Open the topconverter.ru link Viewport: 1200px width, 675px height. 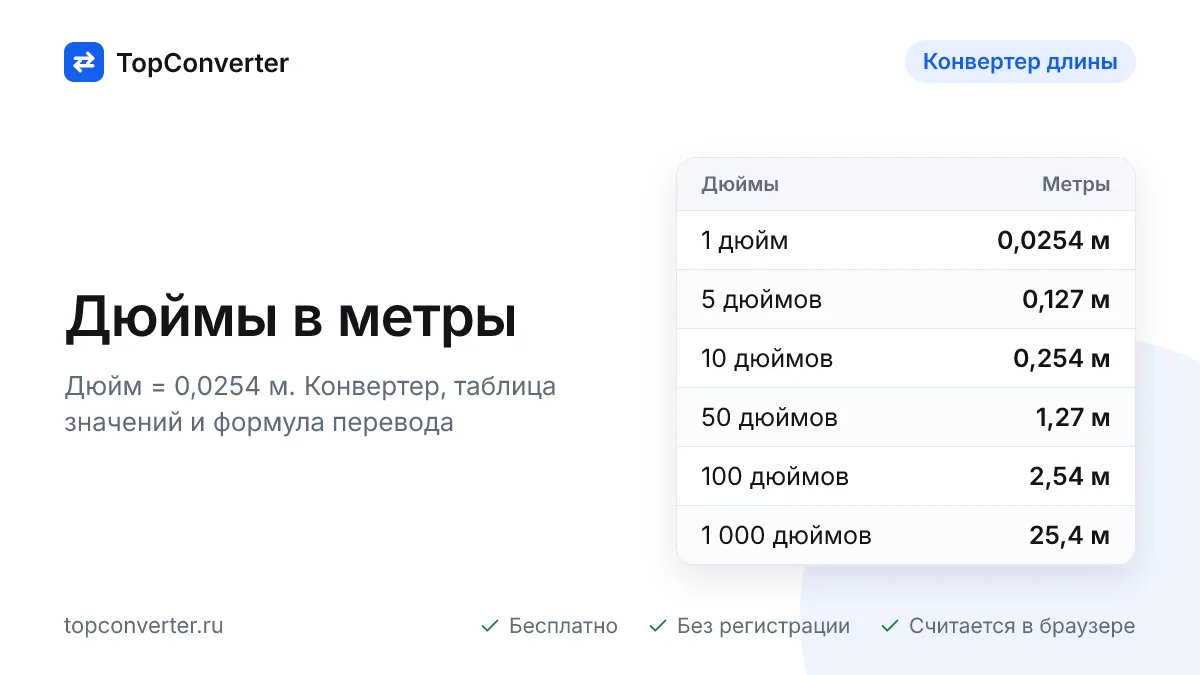coord(144,626)
